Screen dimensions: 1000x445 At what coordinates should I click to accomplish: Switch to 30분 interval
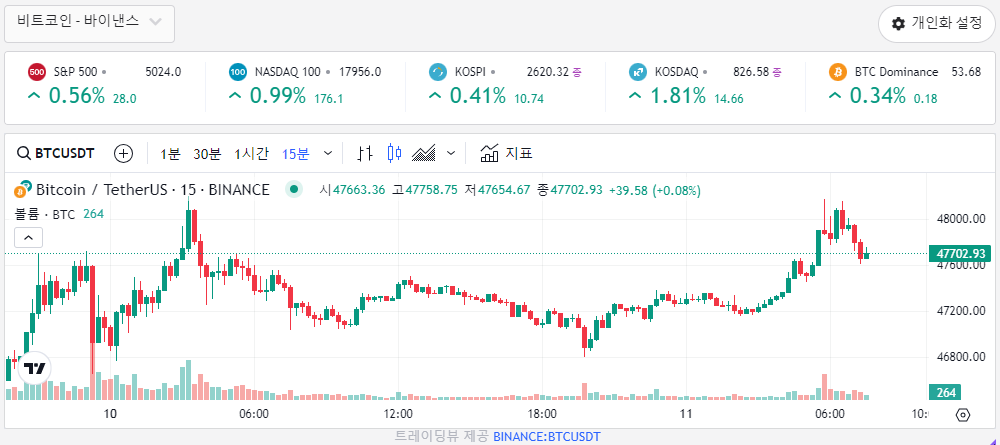pos(207,154)
